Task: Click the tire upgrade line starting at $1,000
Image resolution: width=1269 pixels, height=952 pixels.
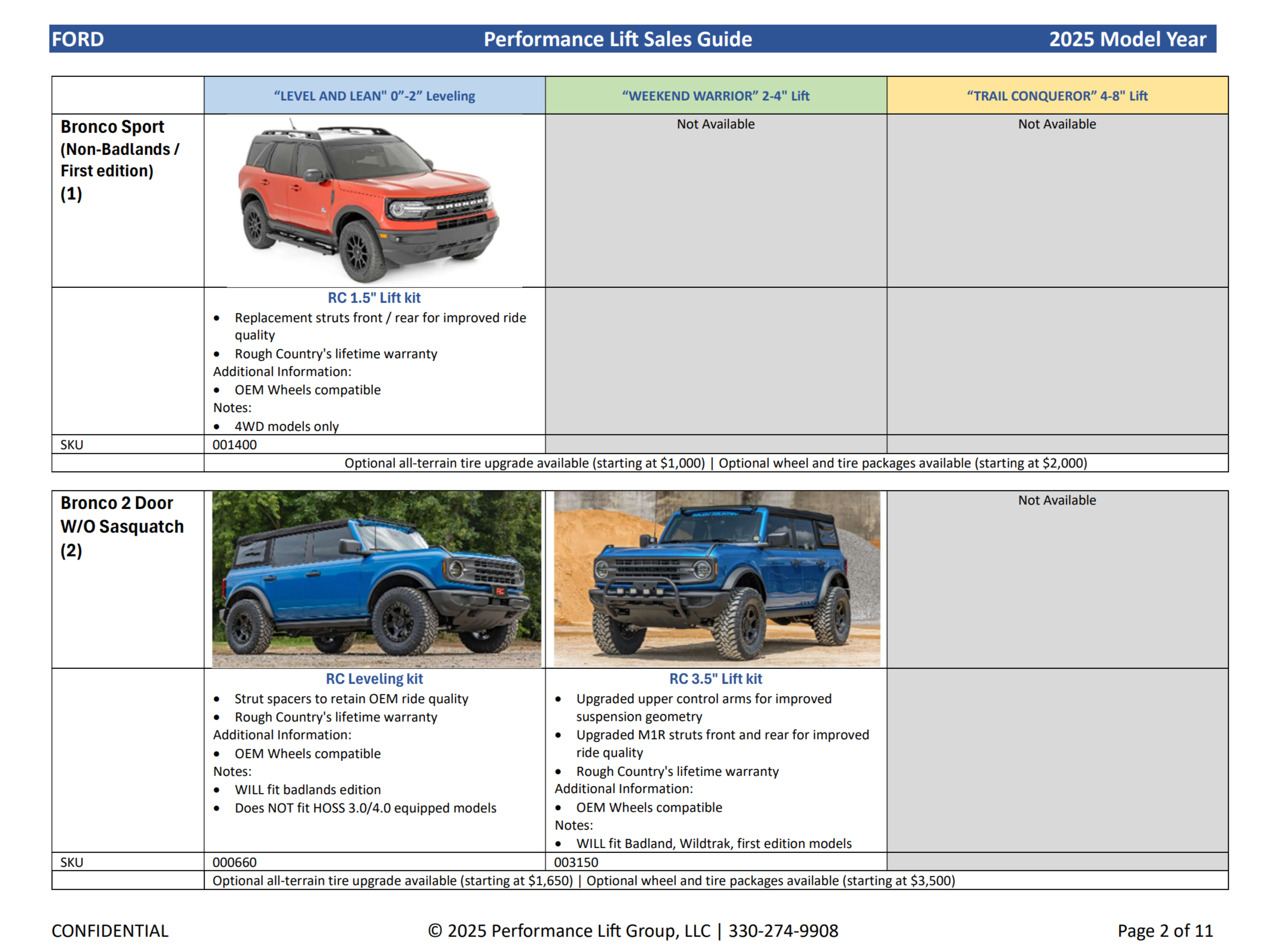Action: coord(716,463)
